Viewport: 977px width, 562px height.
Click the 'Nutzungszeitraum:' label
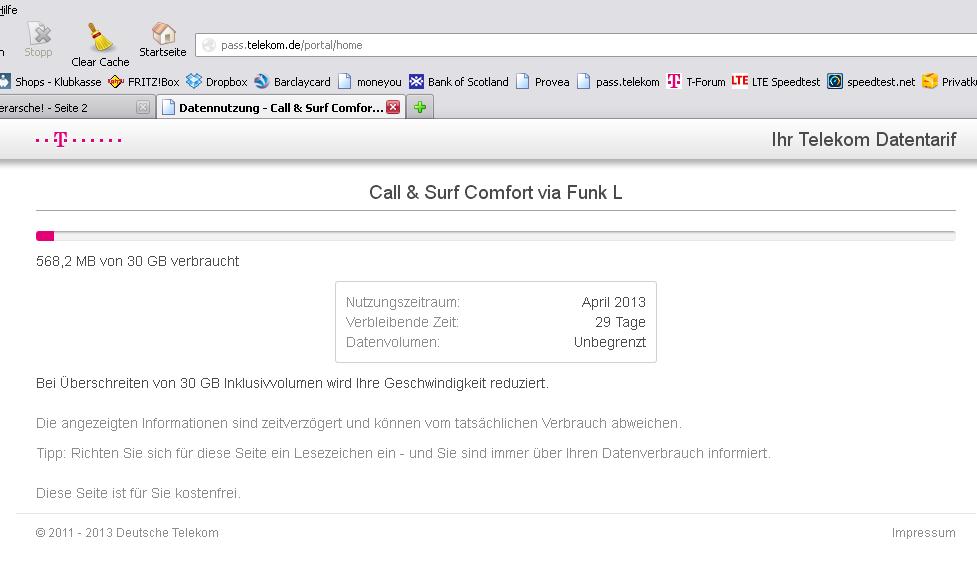coord(403,302)
